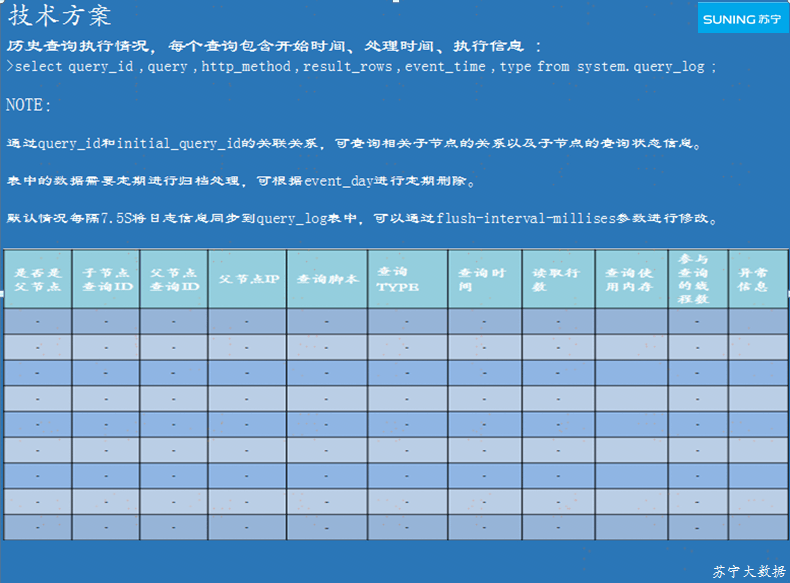Click the note about initial_query_id relation
The image size is (790, 583).
(354, 144)
